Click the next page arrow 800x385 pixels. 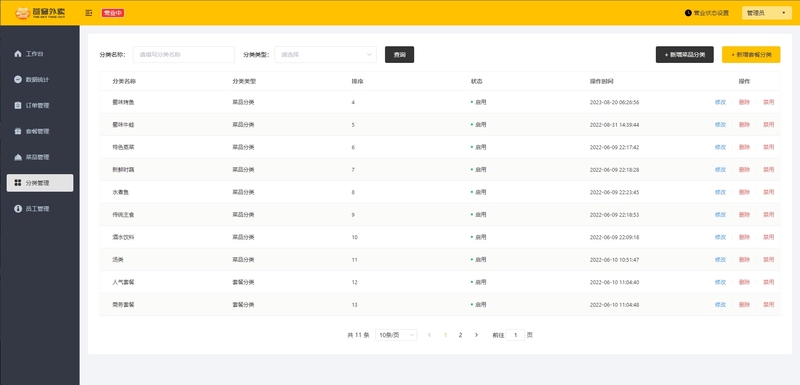coord(476,335)
